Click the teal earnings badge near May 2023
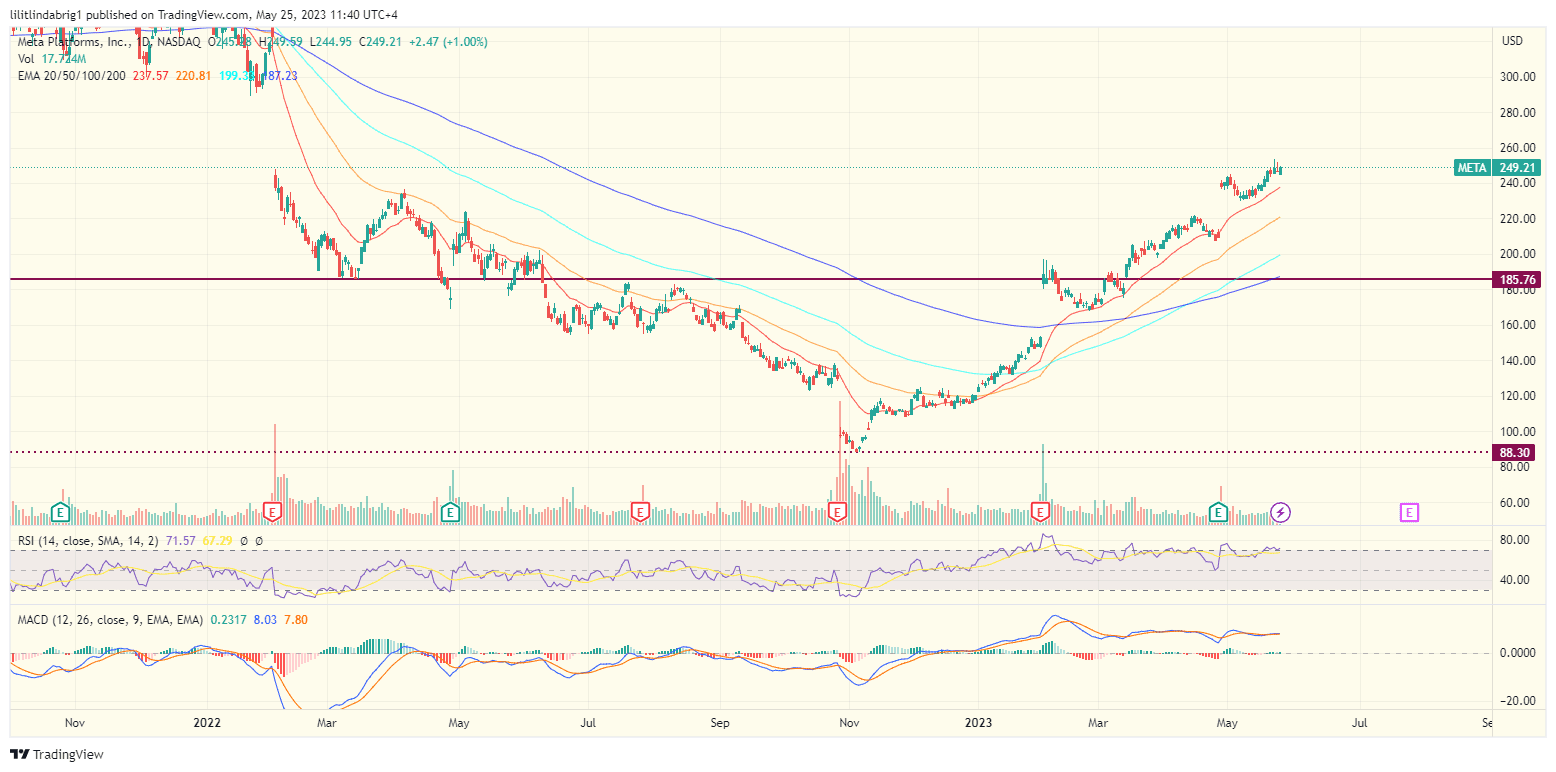Screen dimensions: 1556x772 [1218, 511]
